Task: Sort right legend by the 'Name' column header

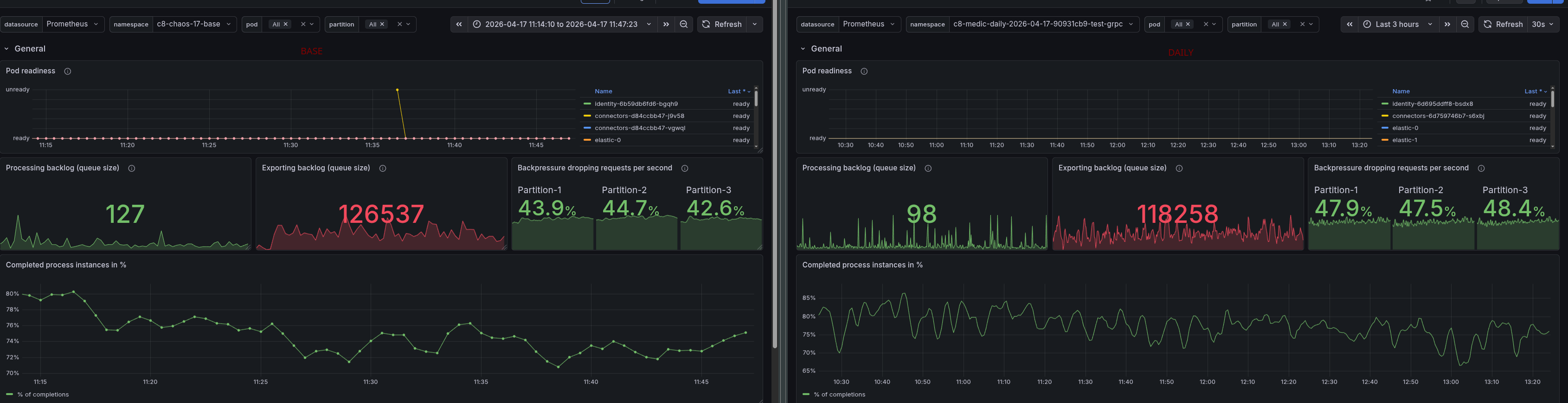Action: click(x=1401, y=91)
